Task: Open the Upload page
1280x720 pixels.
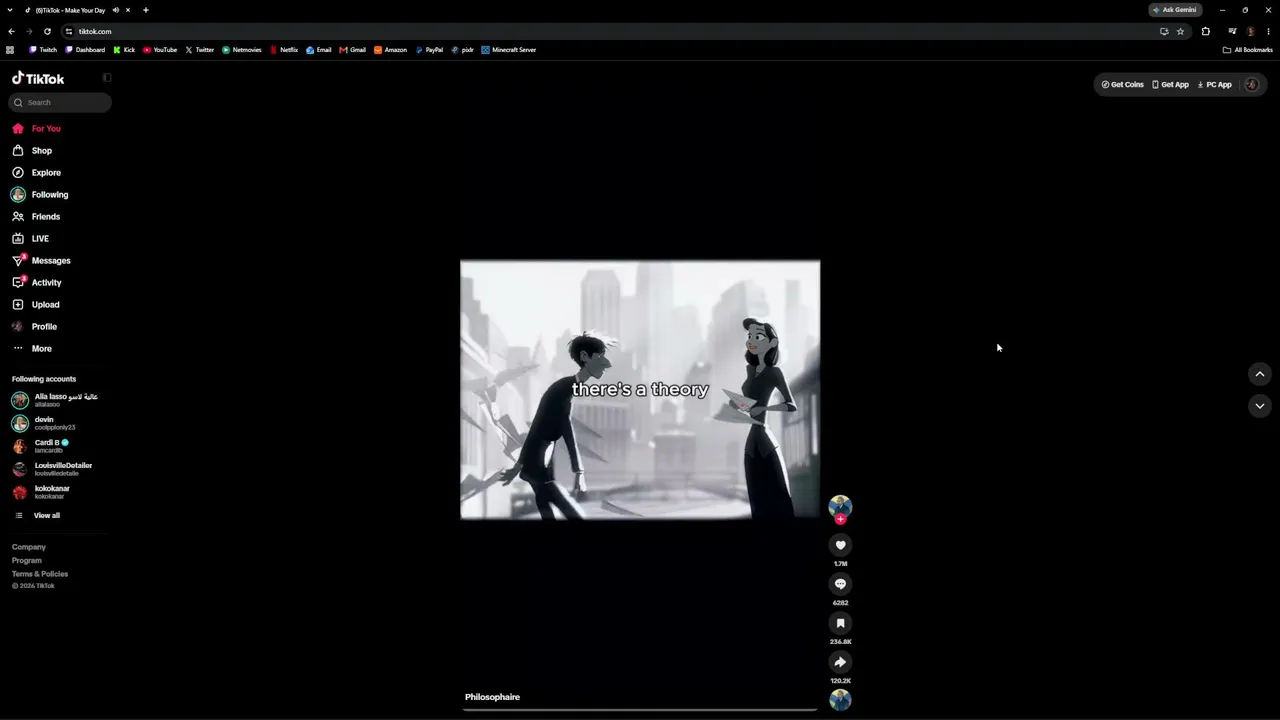Action: [x=36, y=305]
